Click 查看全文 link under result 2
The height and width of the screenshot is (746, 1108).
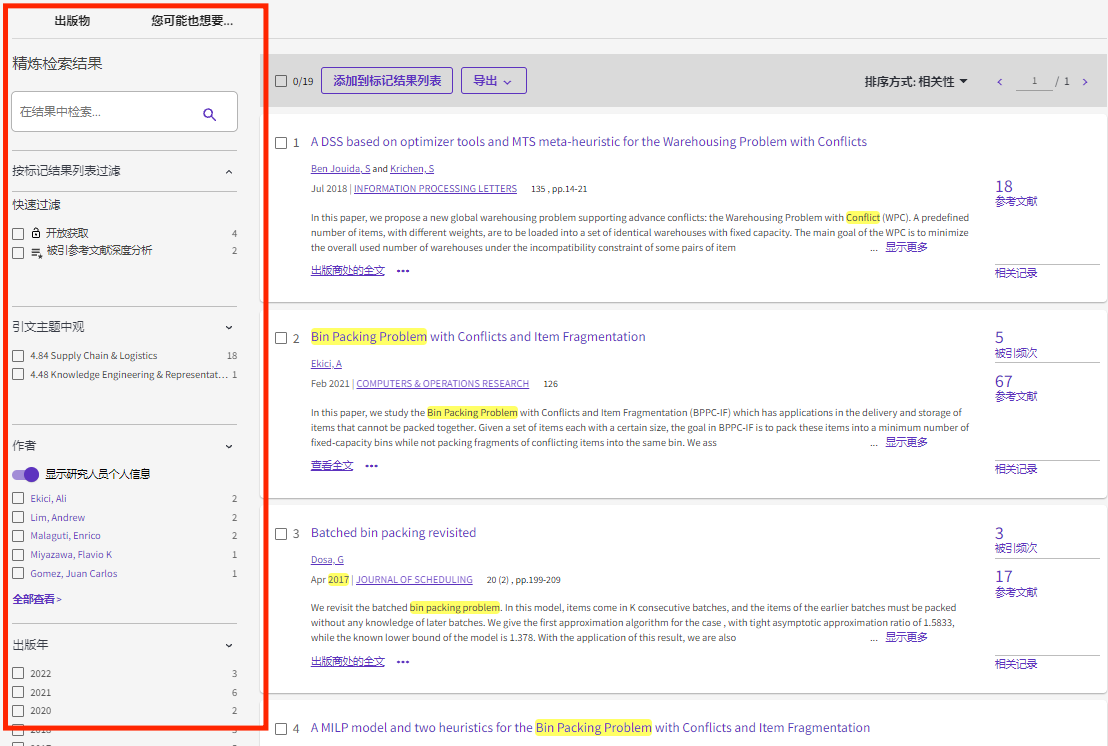(x=332, y=466)
